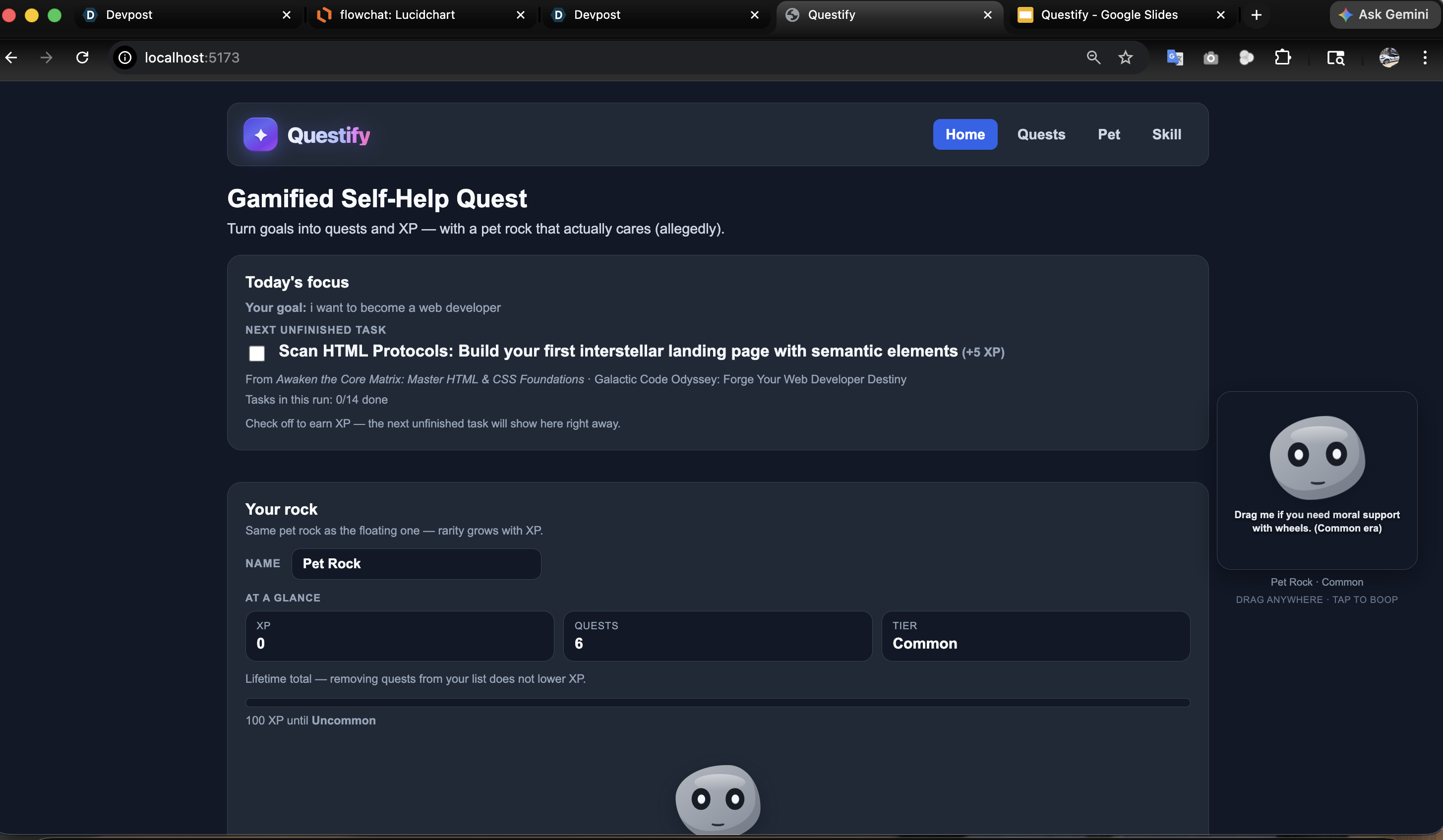Reload the page with refresh icon
Viewport: 1443px width, 840px height.
(x=82, y=58)
